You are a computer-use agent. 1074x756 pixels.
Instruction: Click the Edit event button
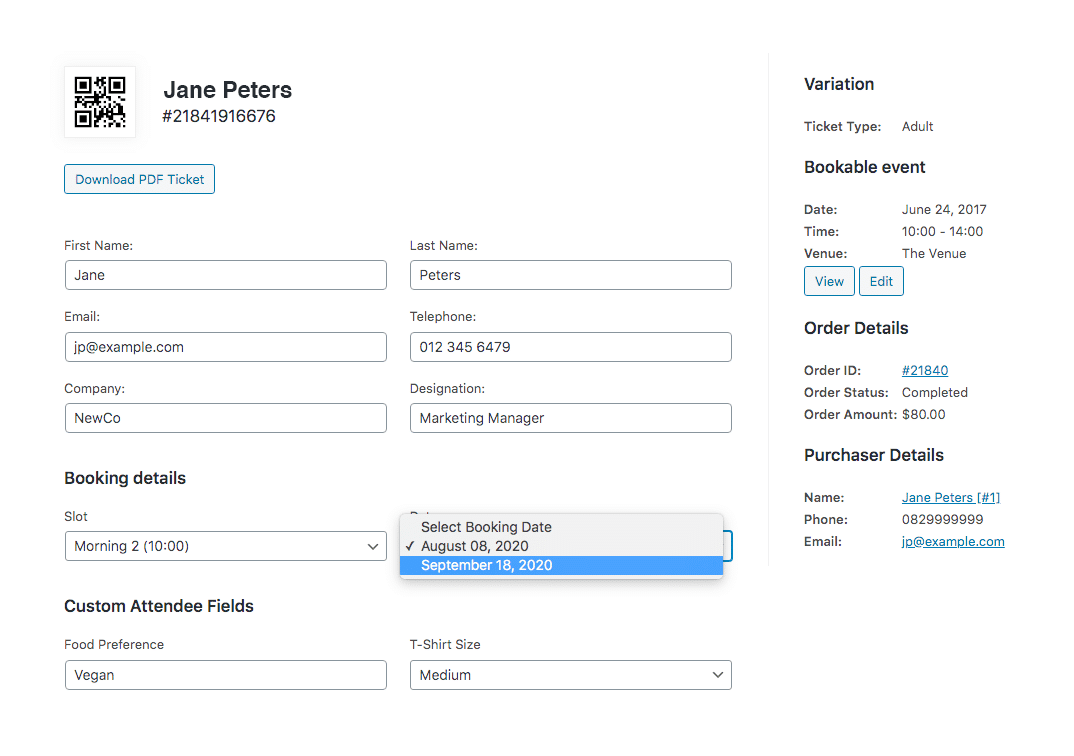point(881,282)
